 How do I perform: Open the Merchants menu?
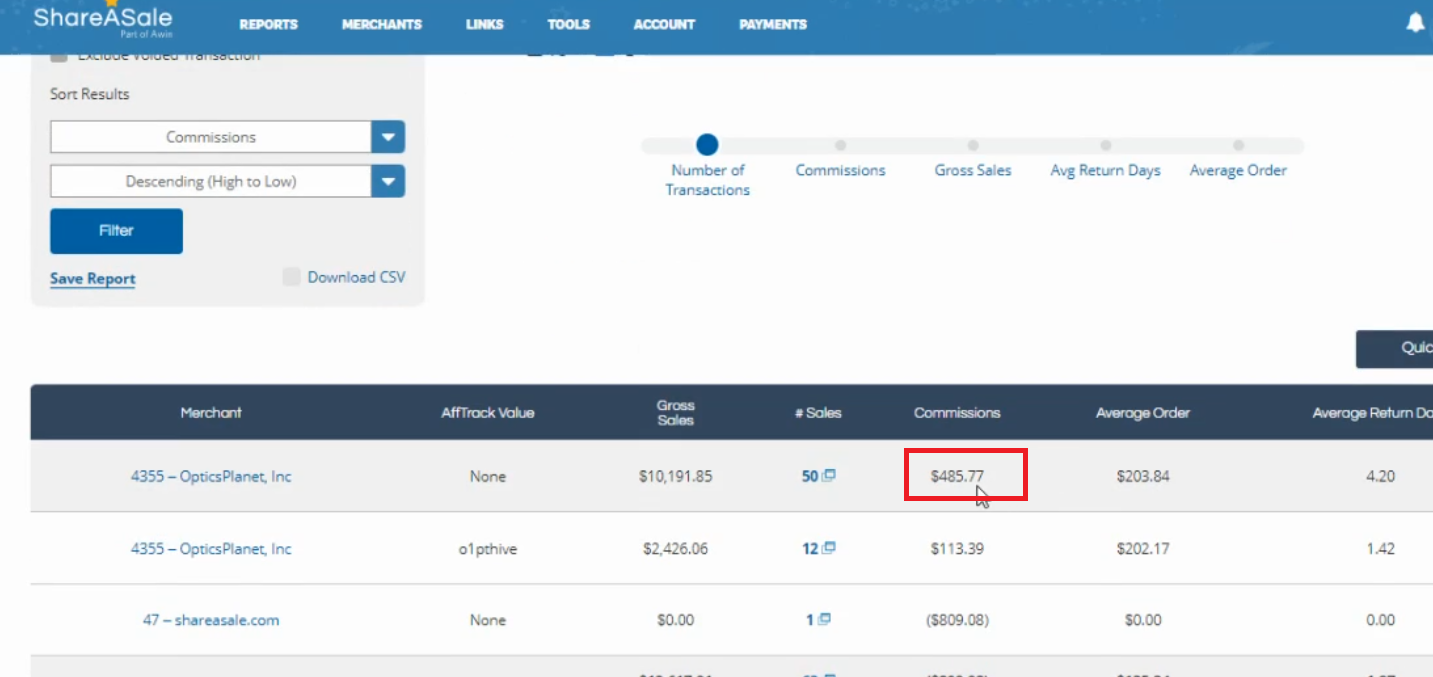(382, 24)
